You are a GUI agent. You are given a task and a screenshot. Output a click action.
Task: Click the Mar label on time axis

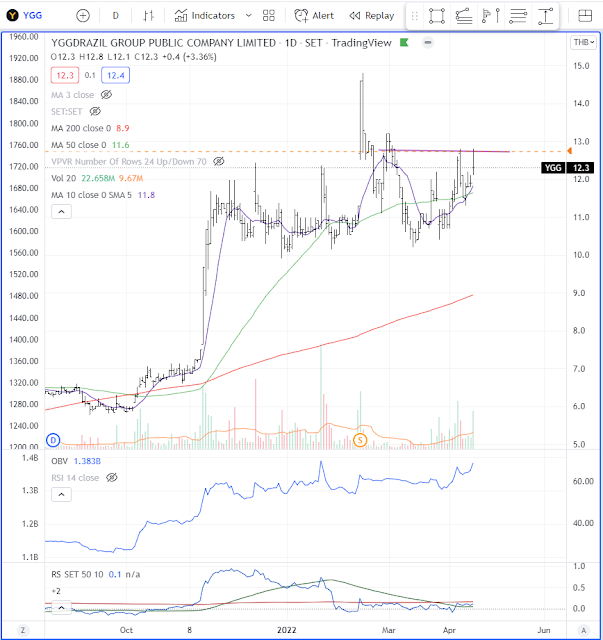pos(389,630)
